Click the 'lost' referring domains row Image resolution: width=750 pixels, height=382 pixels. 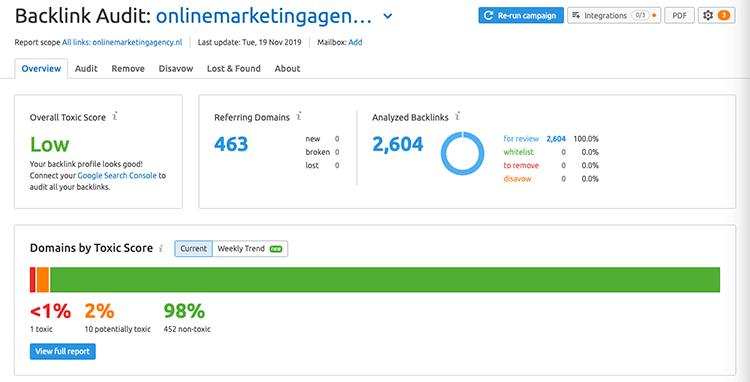click(322, 165)
